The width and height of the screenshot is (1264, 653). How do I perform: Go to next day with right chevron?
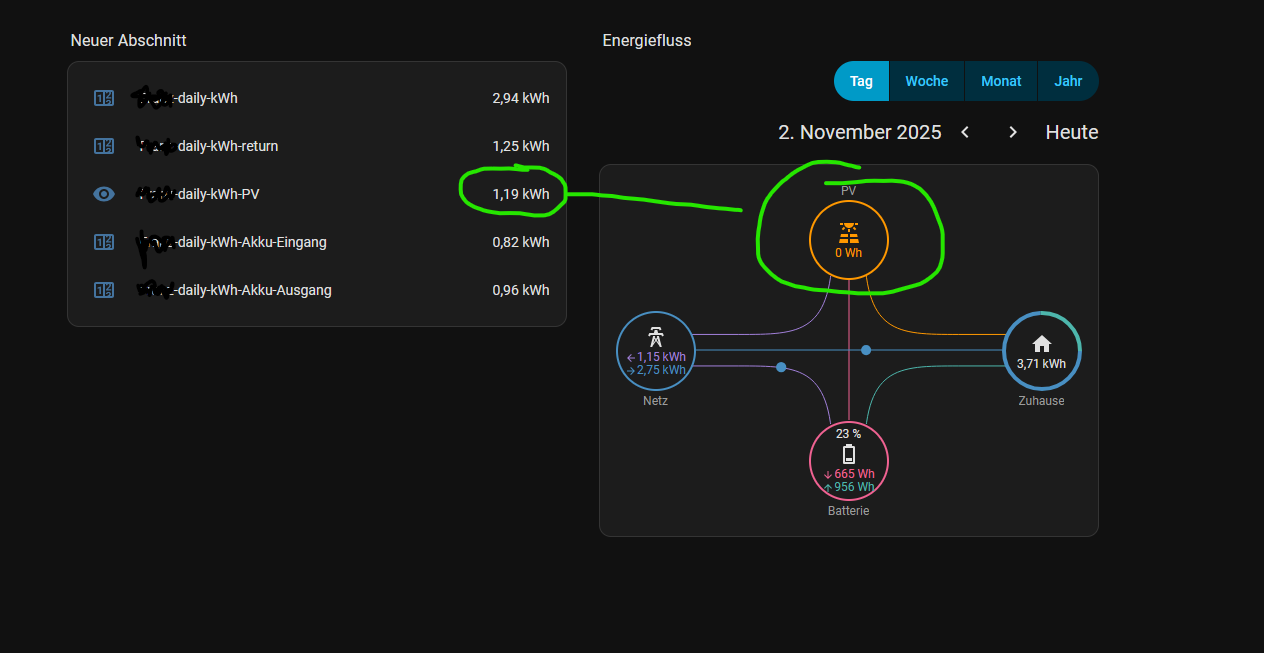click(x=1013, y=132)
